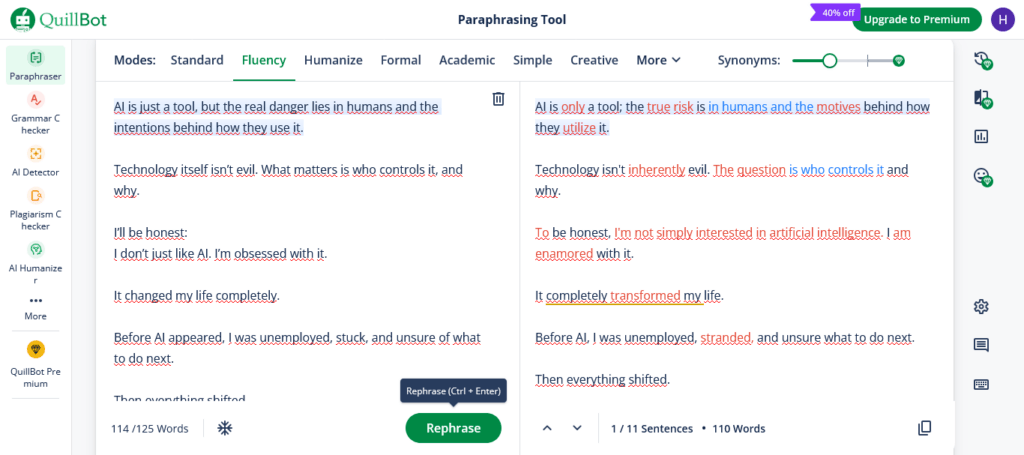Open the history icon at top right

click(x=982, y=61)
